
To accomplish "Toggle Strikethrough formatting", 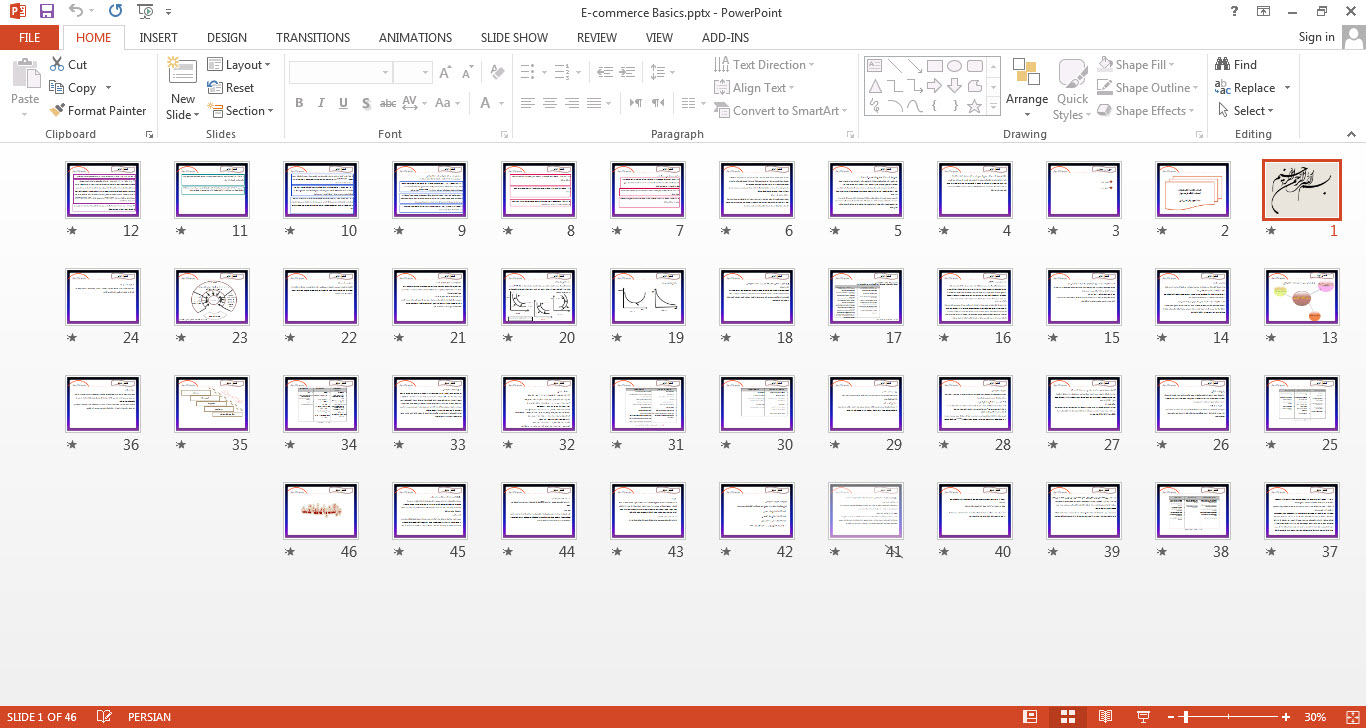I will point(388,103).
